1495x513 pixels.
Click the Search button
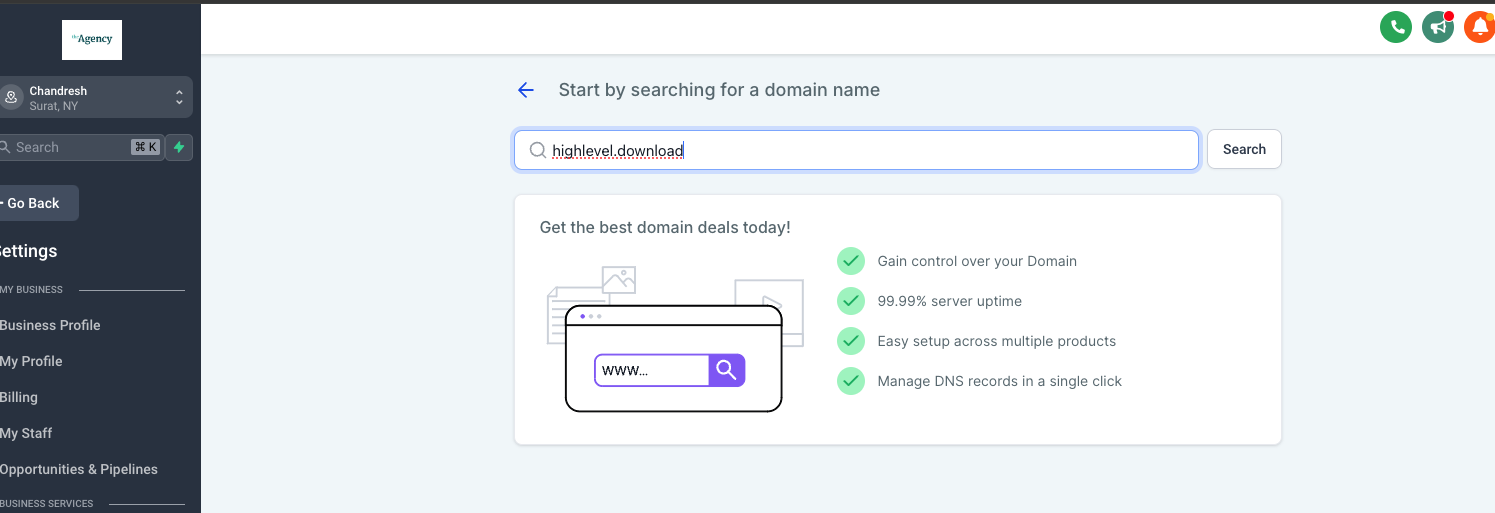click(1244, 149)
